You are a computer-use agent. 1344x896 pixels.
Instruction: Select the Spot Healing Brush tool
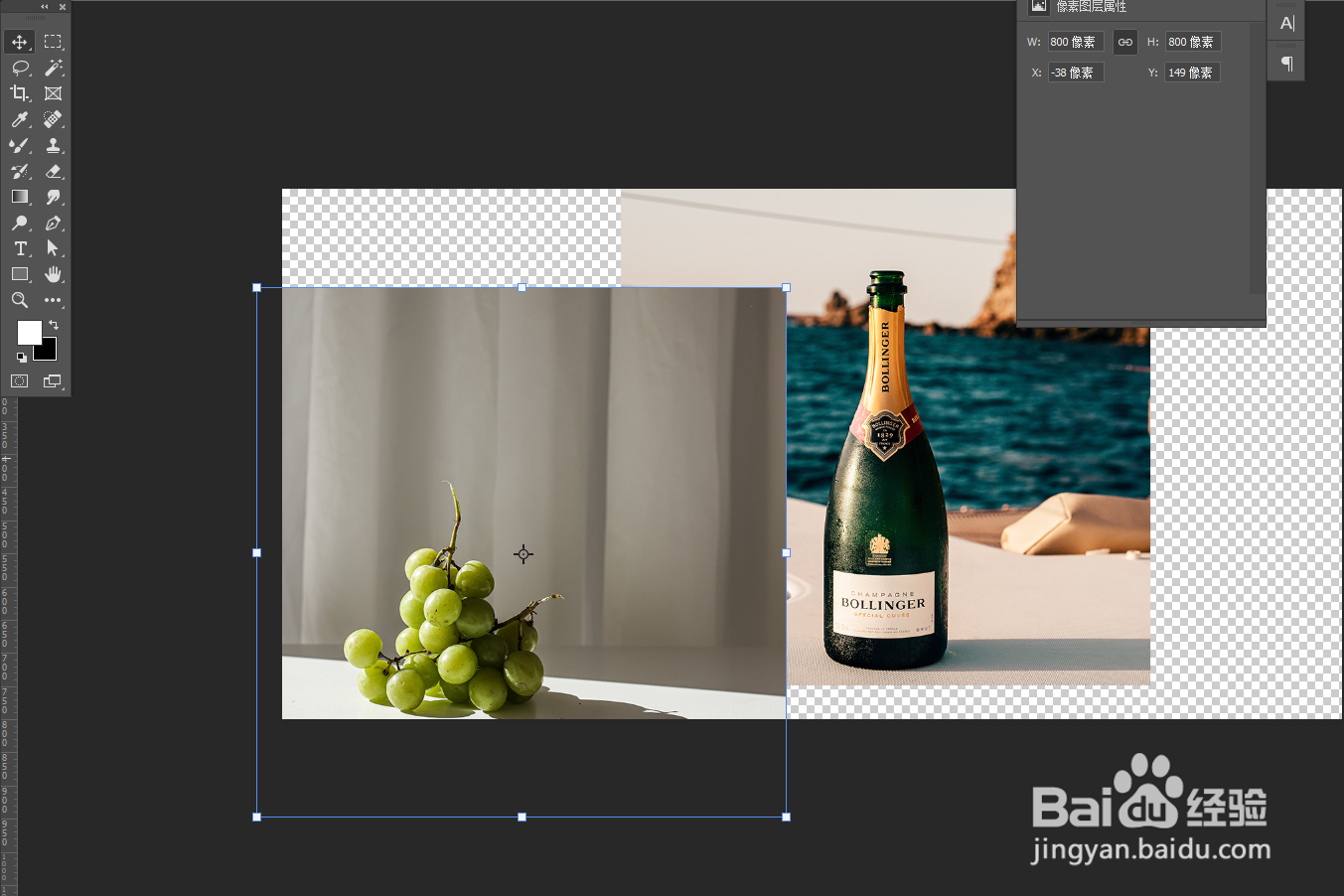(x=53, y=119)
